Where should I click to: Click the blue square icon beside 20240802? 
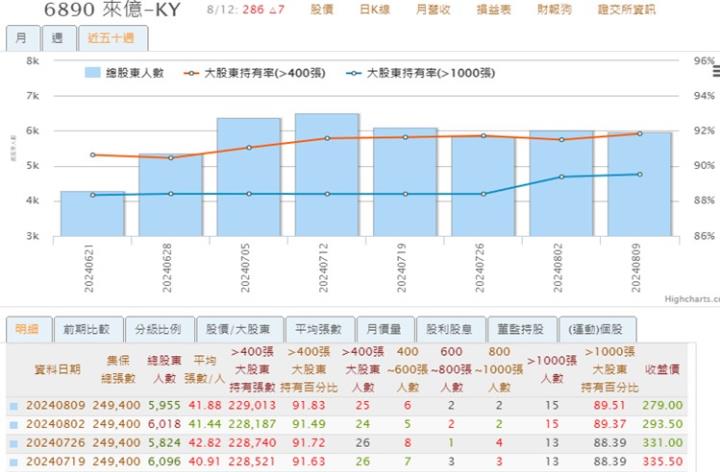point(13,424)
